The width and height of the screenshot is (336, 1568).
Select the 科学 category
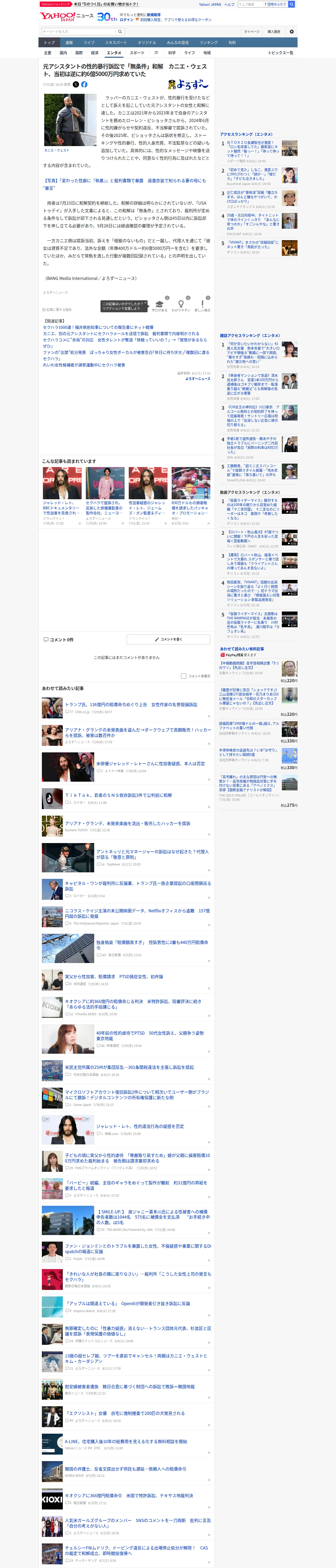172,53
